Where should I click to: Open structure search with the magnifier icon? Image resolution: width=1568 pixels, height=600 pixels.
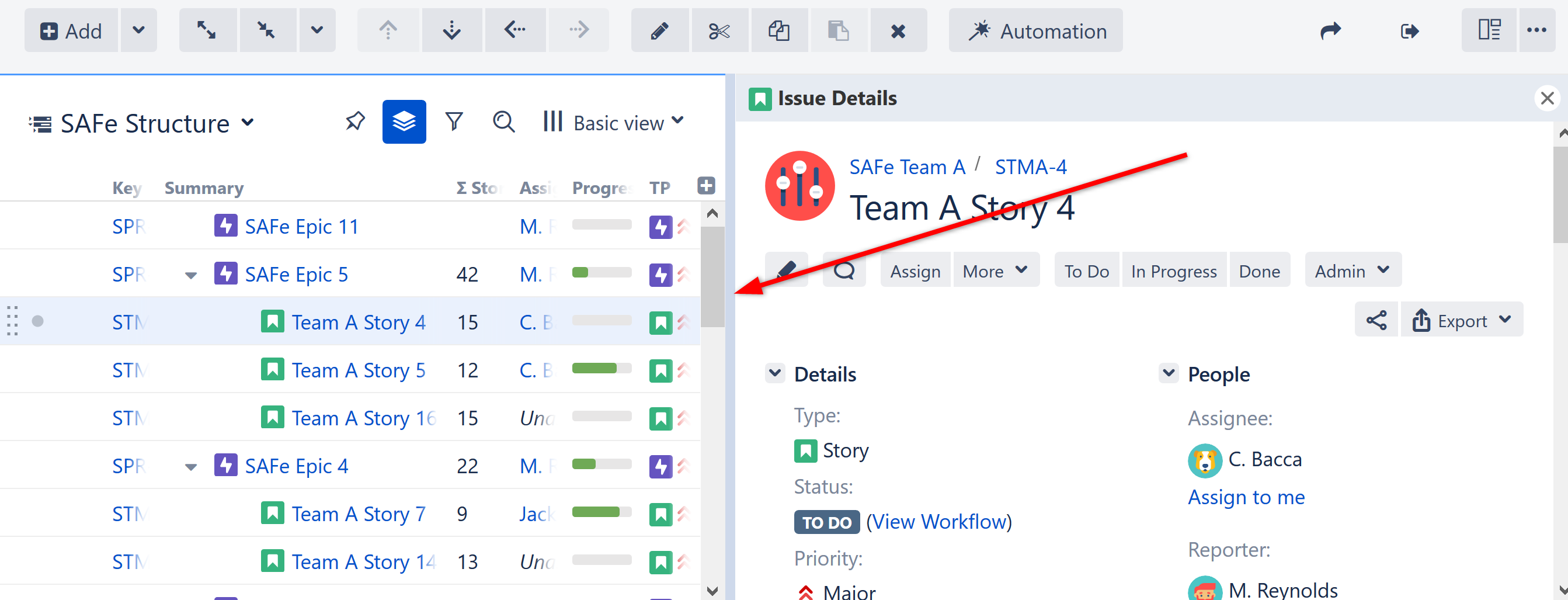click(503, 122)
